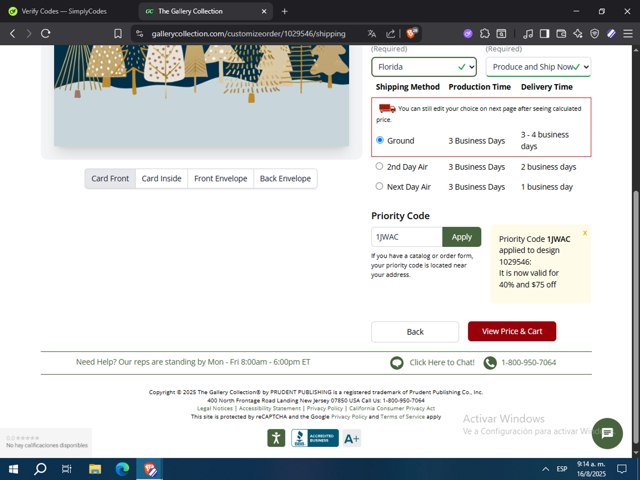Open a new browser tab

pos(284,11)
